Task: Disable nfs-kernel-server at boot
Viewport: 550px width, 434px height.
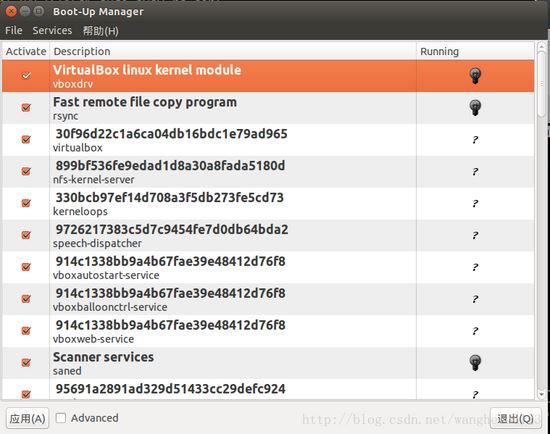Action: click(26, 171)
